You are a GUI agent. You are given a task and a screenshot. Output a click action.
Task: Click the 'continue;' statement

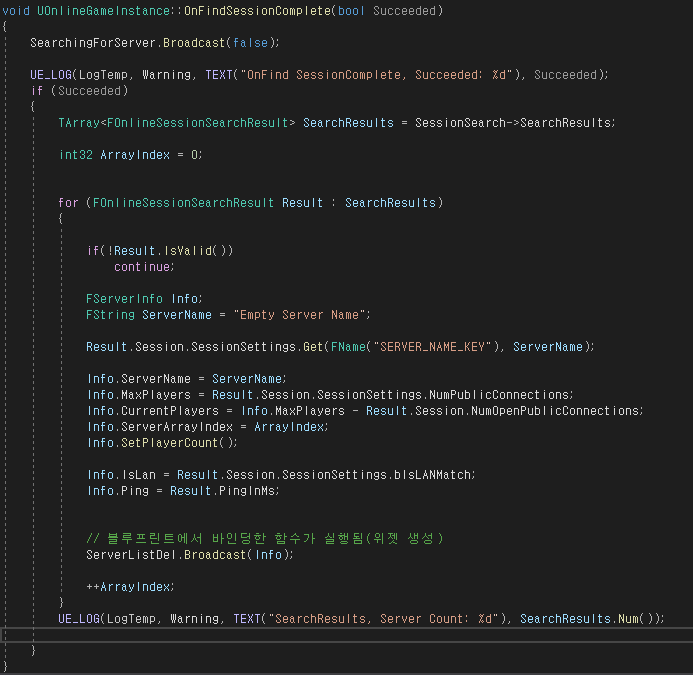tap(144, 267)
